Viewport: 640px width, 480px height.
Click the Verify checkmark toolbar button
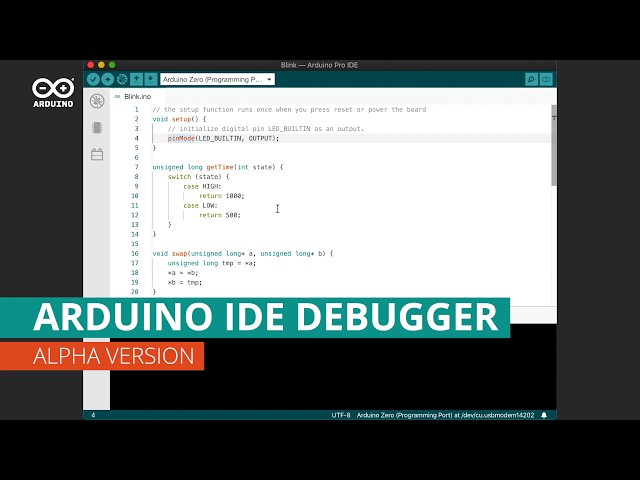pyautogui.click(x=93, y=79)
